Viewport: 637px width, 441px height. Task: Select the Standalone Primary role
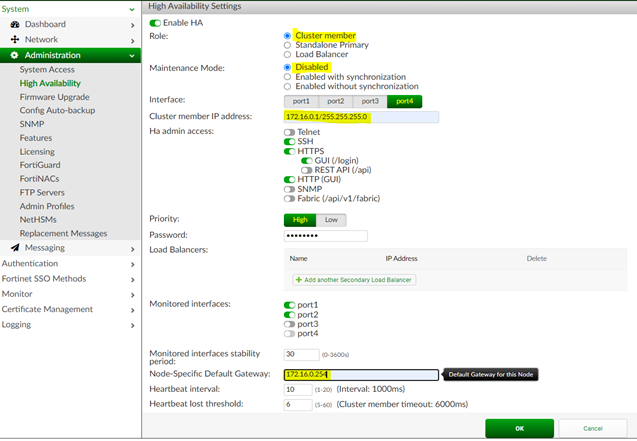(289, 45)
